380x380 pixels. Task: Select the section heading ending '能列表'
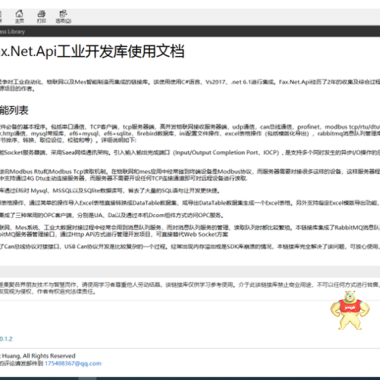pyautogui.click(x=14, y=110)
